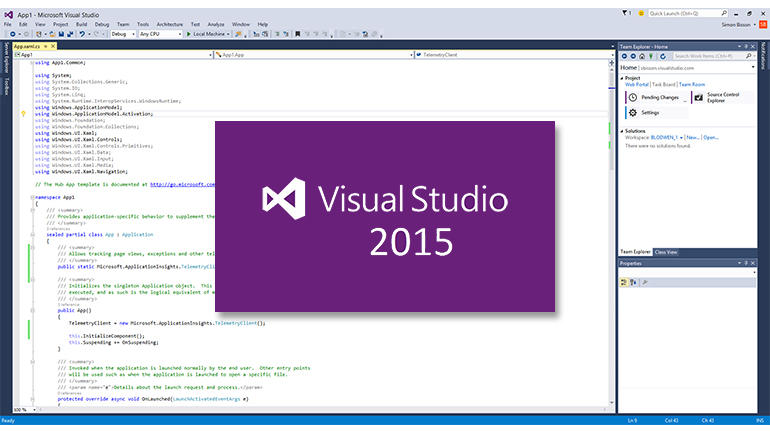Open the File menu
770x433 pixels.
(x=8, y=24)
